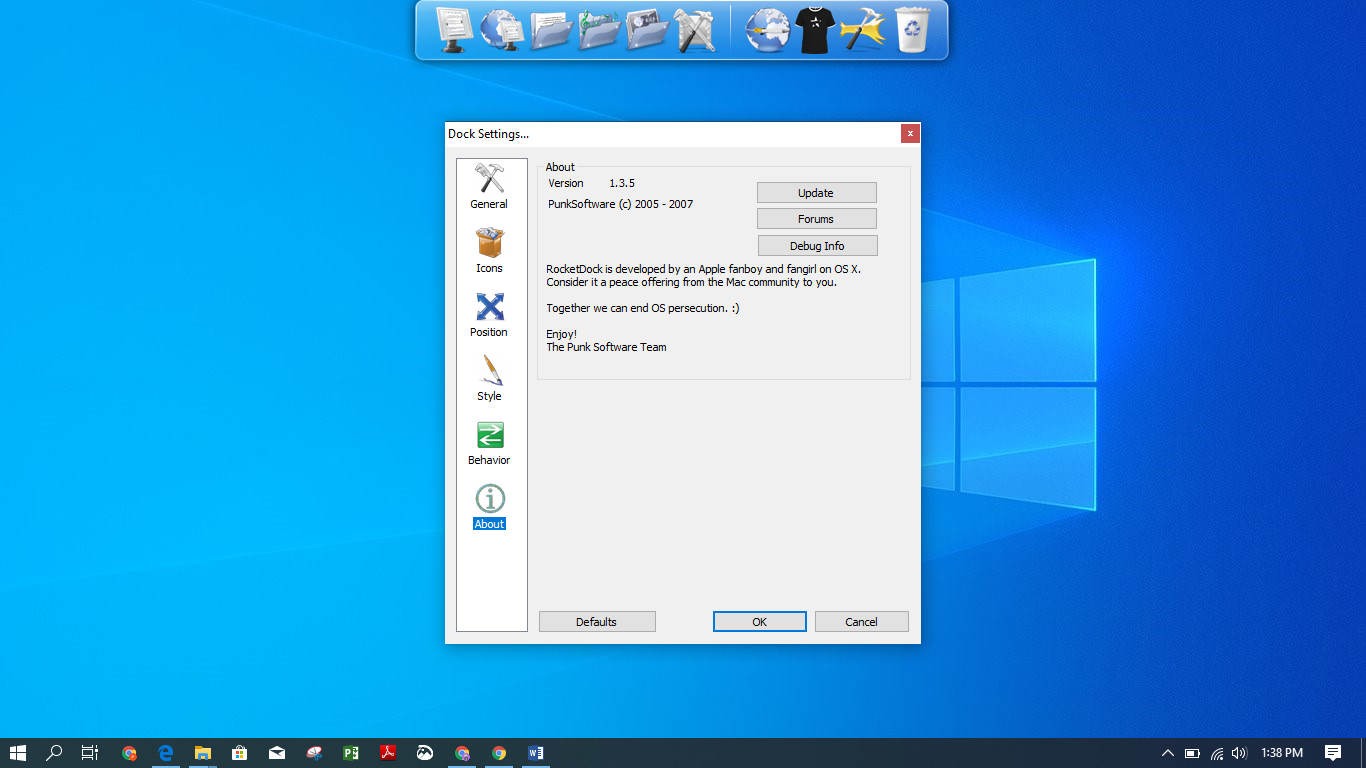
Task: Go to the Behavior settings section
Action: [489, 443]
